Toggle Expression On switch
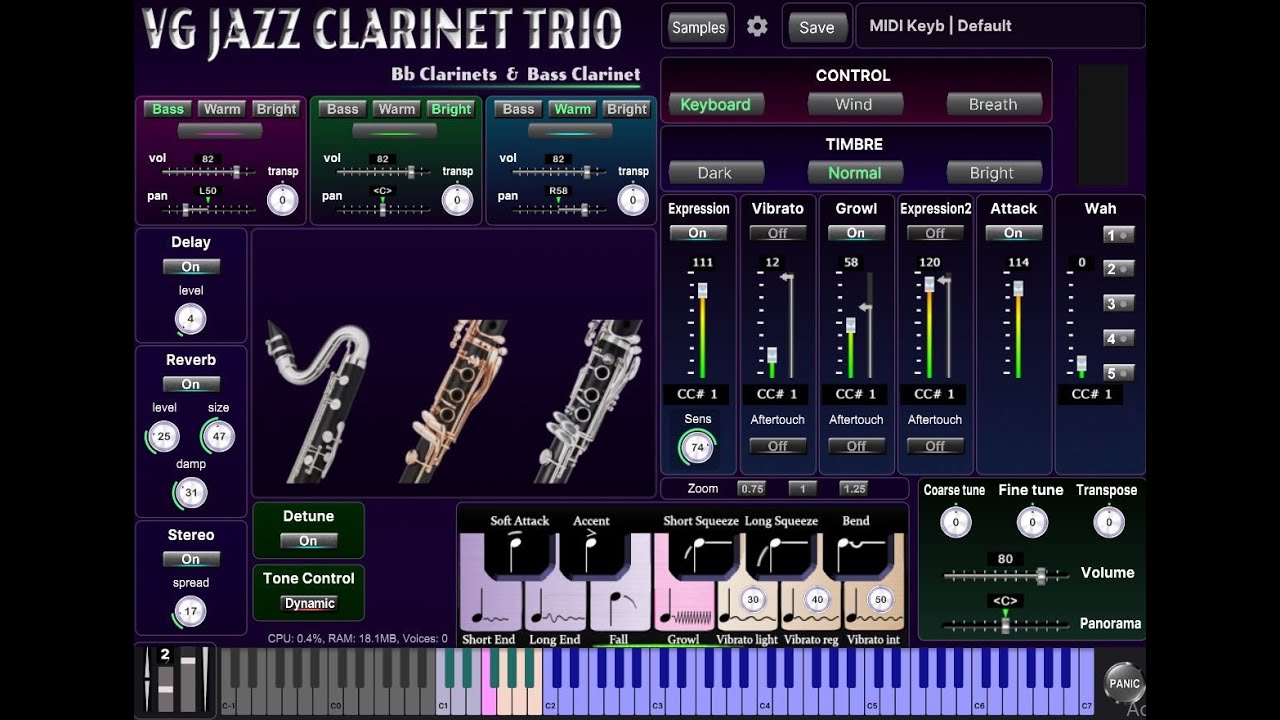 click(x=698, y=233)
